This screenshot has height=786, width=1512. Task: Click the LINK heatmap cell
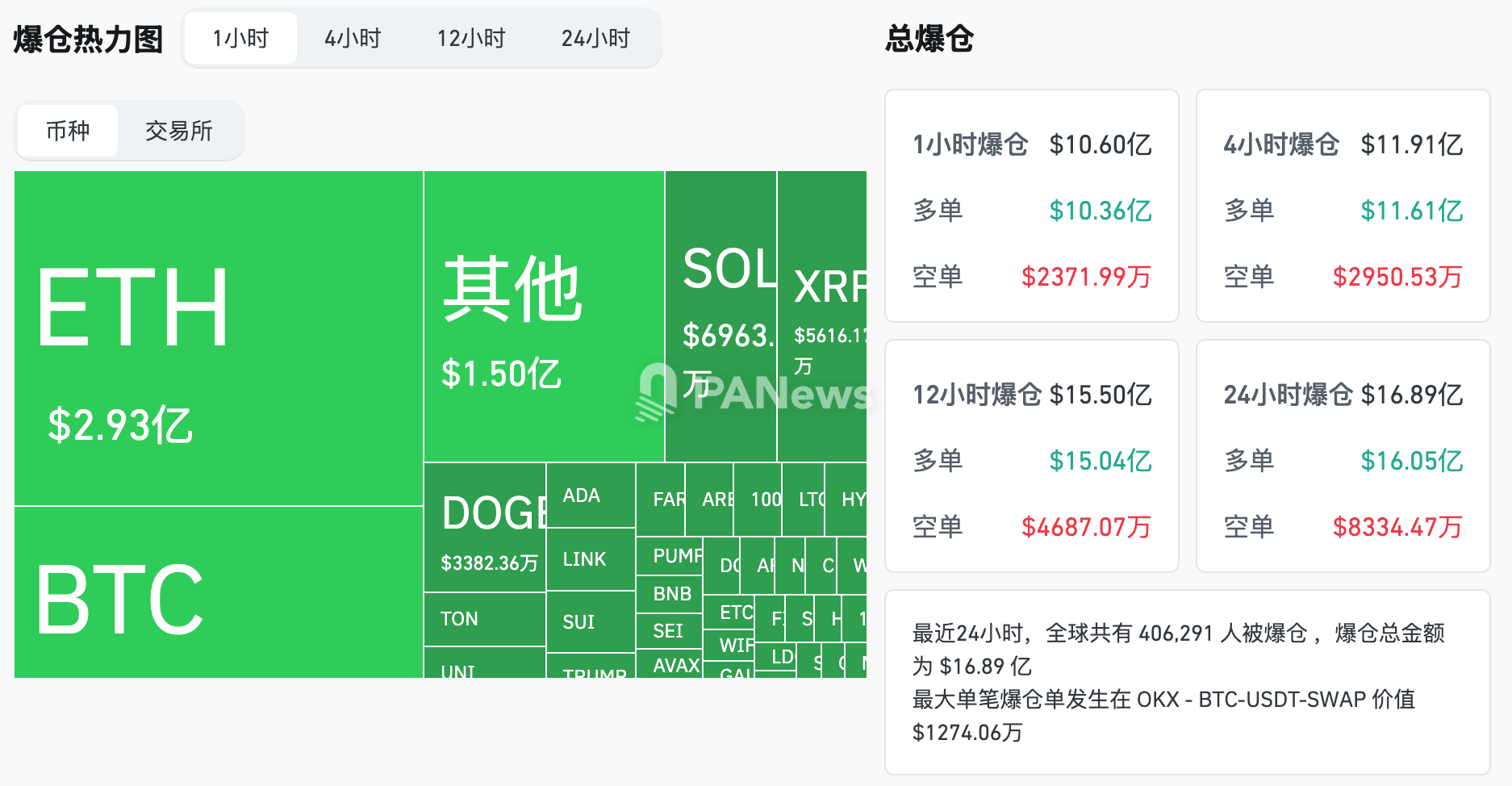pos(591,559)
